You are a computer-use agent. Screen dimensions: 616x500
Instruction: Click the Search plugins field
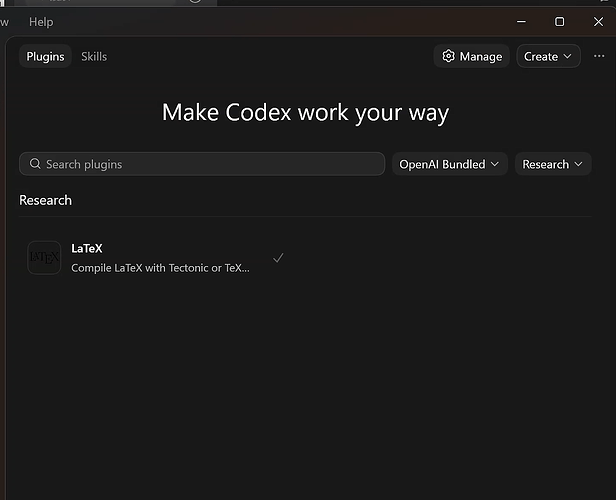[x=202, y=164]
